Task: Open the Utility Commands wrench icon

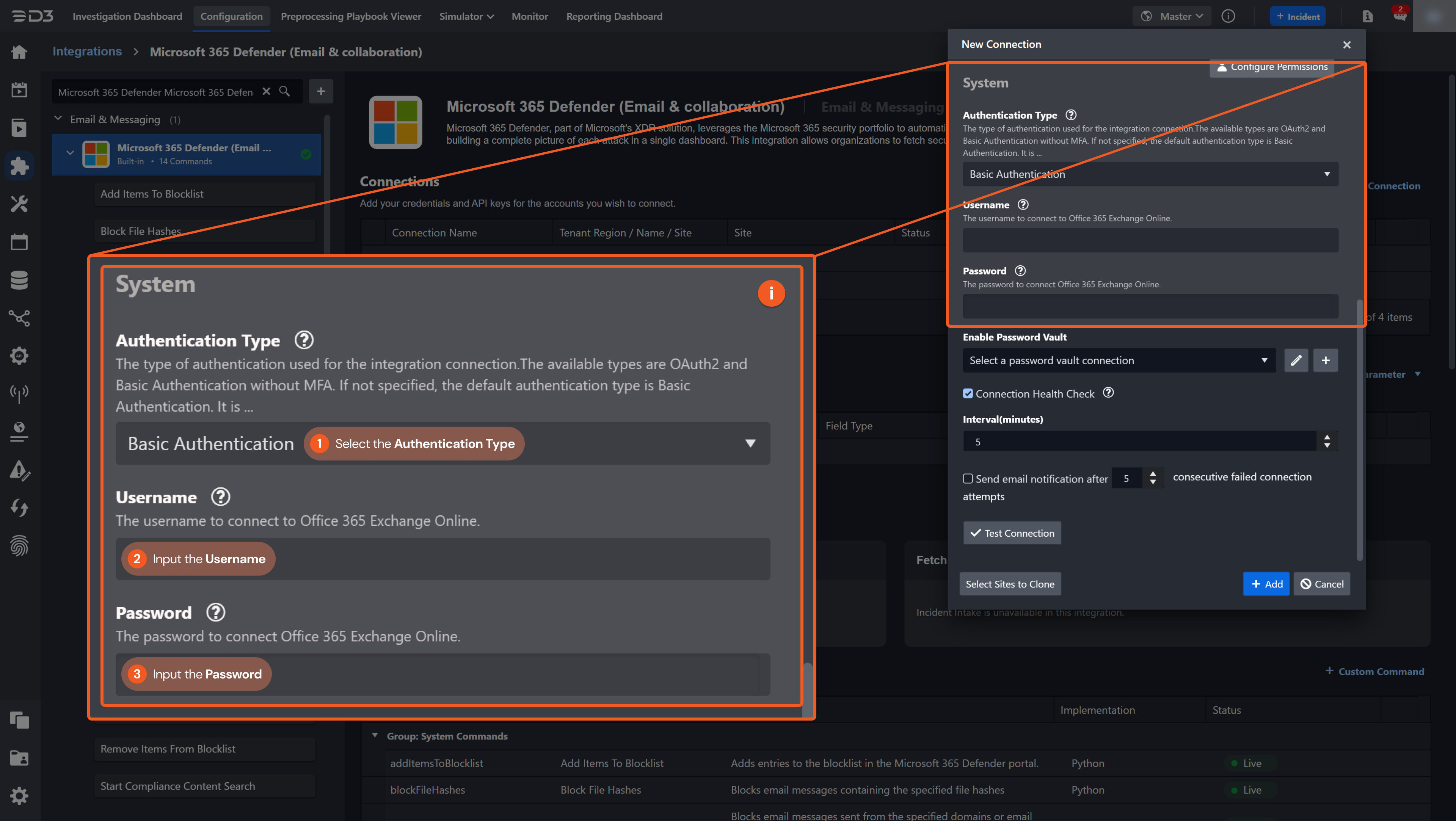Action: click(19, 204)
